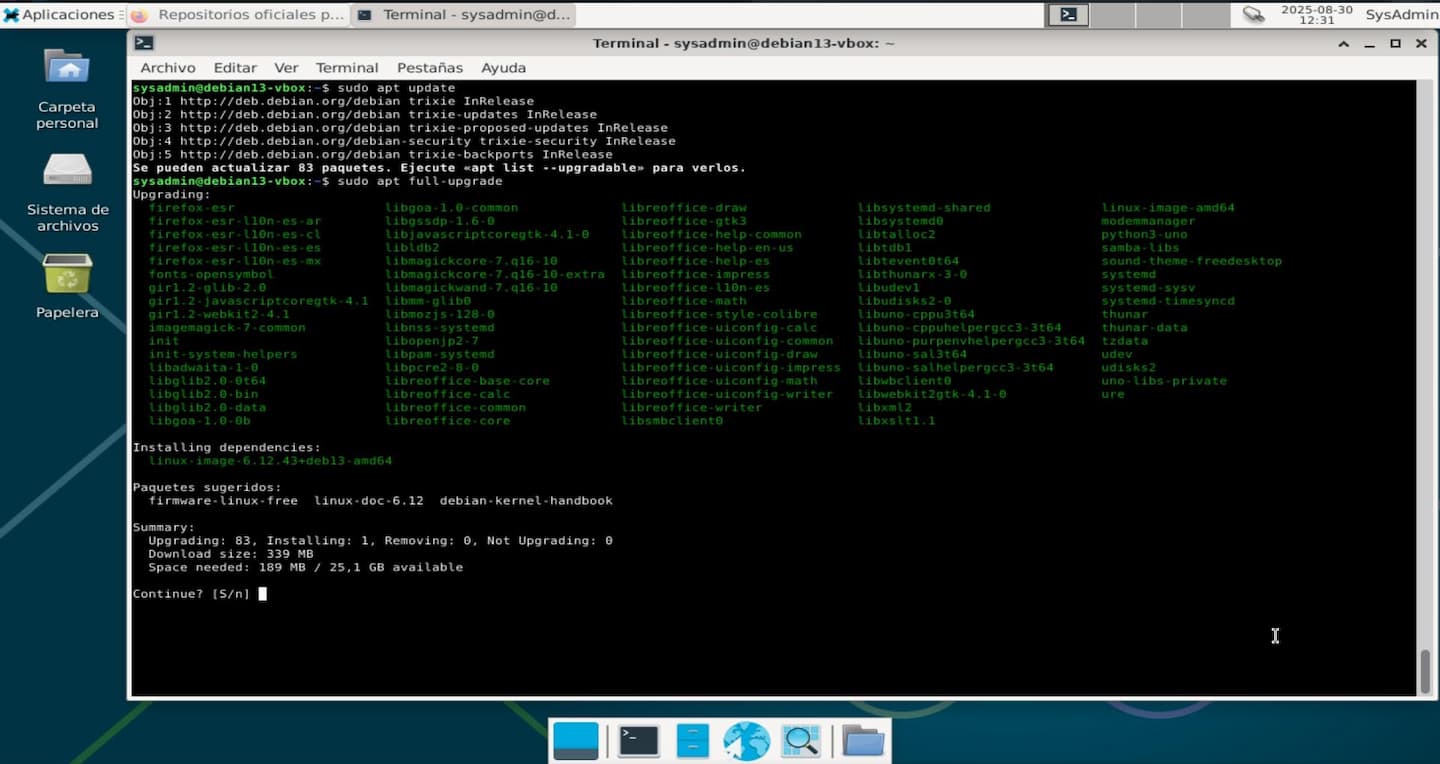
Task: Click the terminal vertical scrollbar handle
Action: (x=1425, y=670)
